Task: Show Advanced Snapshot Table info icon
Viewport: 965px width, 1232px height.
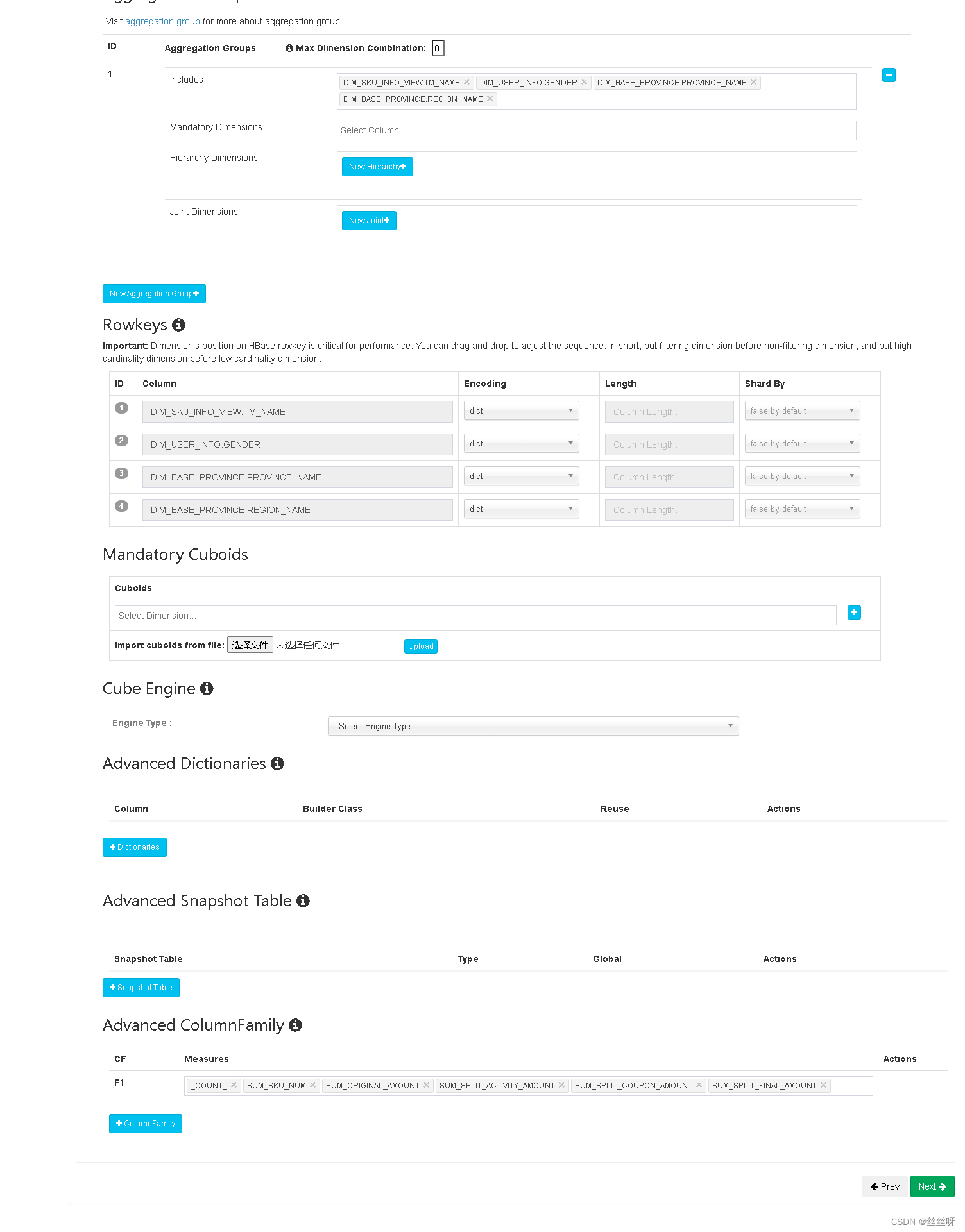Action: click(303, 900)
